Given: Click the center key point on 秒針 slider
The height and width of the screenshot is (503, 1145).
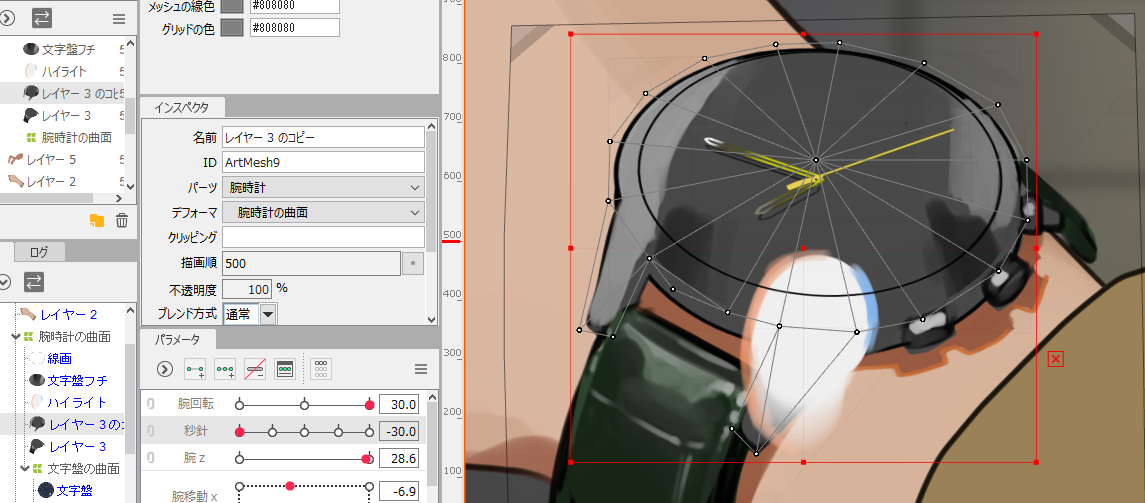Looking at the screenshot, I should point(305,432).
